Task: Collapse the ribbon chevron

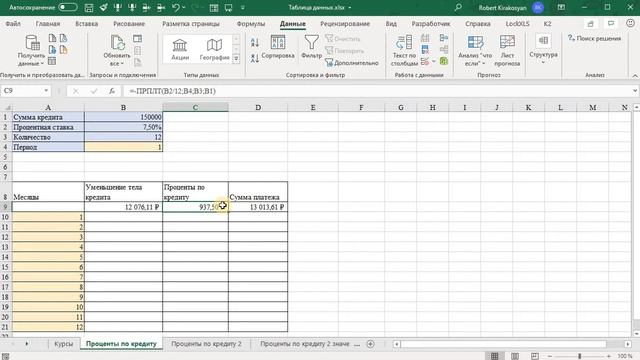Action: point(635,76)
